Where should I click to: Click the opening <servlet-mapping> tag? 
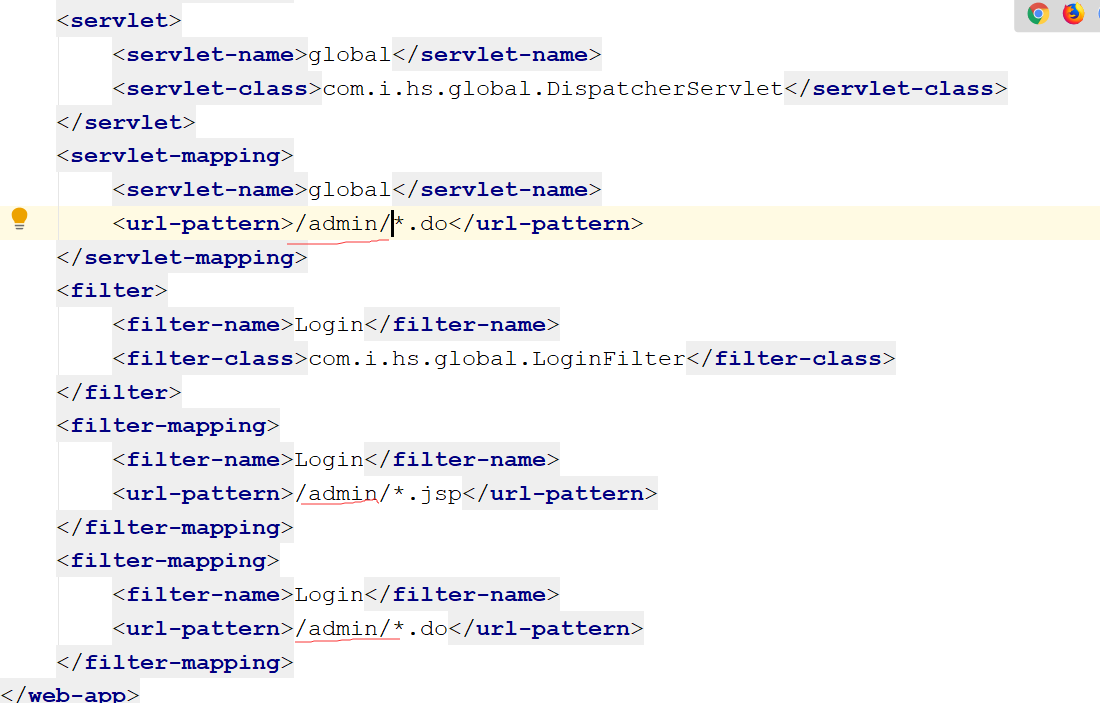pos(175,156)
